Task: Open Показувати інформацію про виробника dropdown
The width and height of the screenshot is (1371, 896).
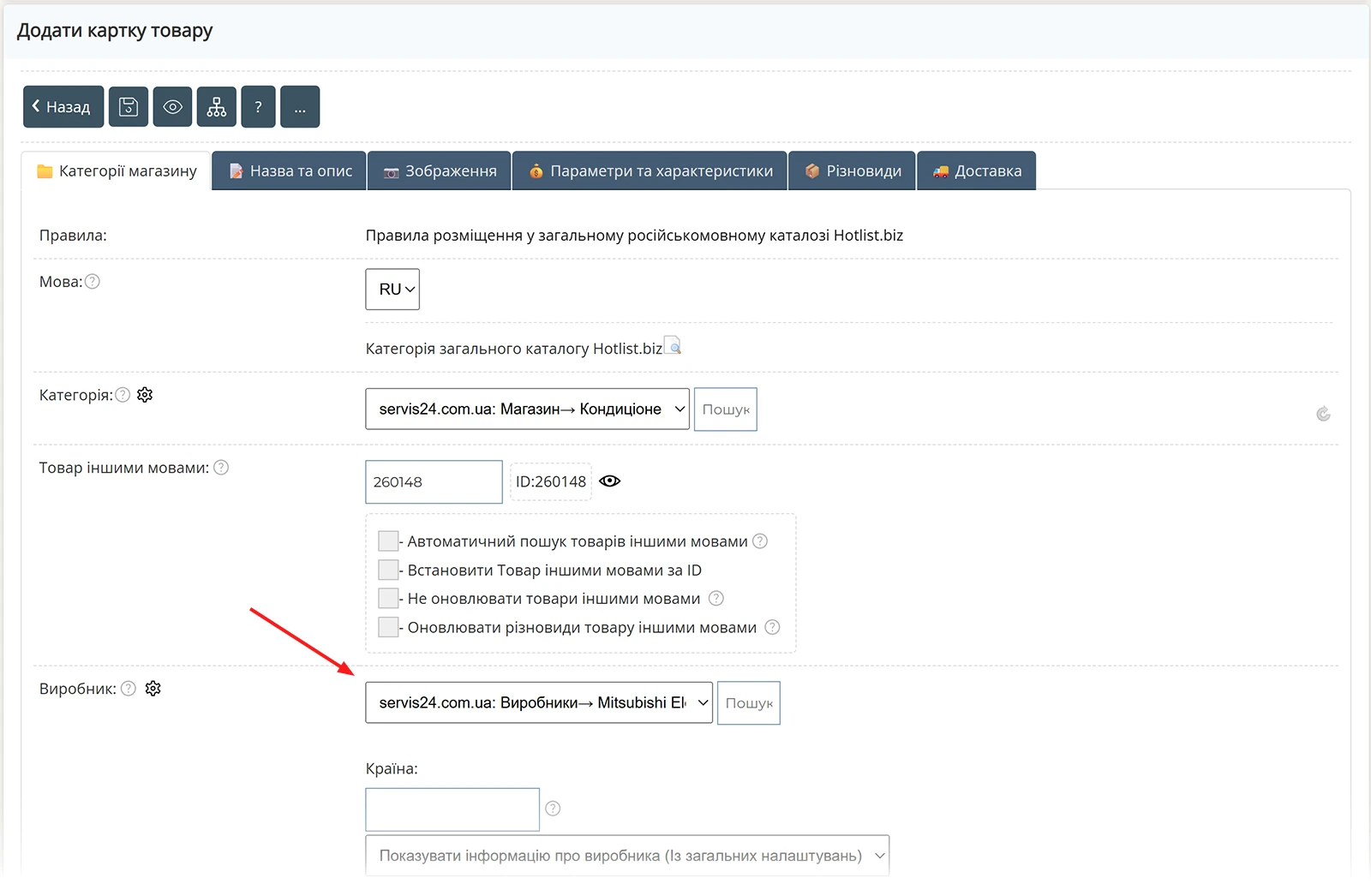Action: [x=627, y=856]
